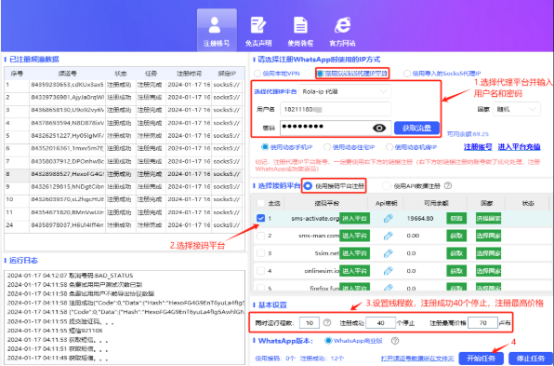The width and height of the screenshot is (554, 366).
Task: Edit API key for 5sim.net pencil icon
Action: [x=388, y=253]
